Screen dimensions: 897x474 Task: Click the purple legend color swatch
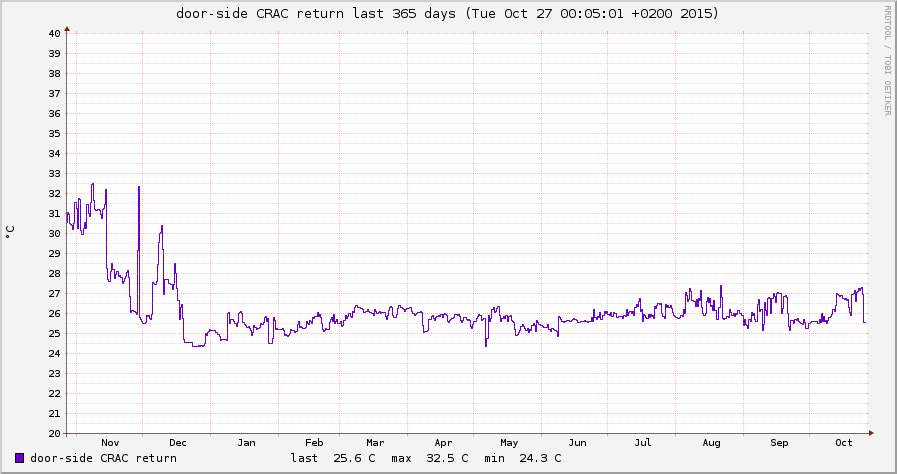[x=19, y=458]
